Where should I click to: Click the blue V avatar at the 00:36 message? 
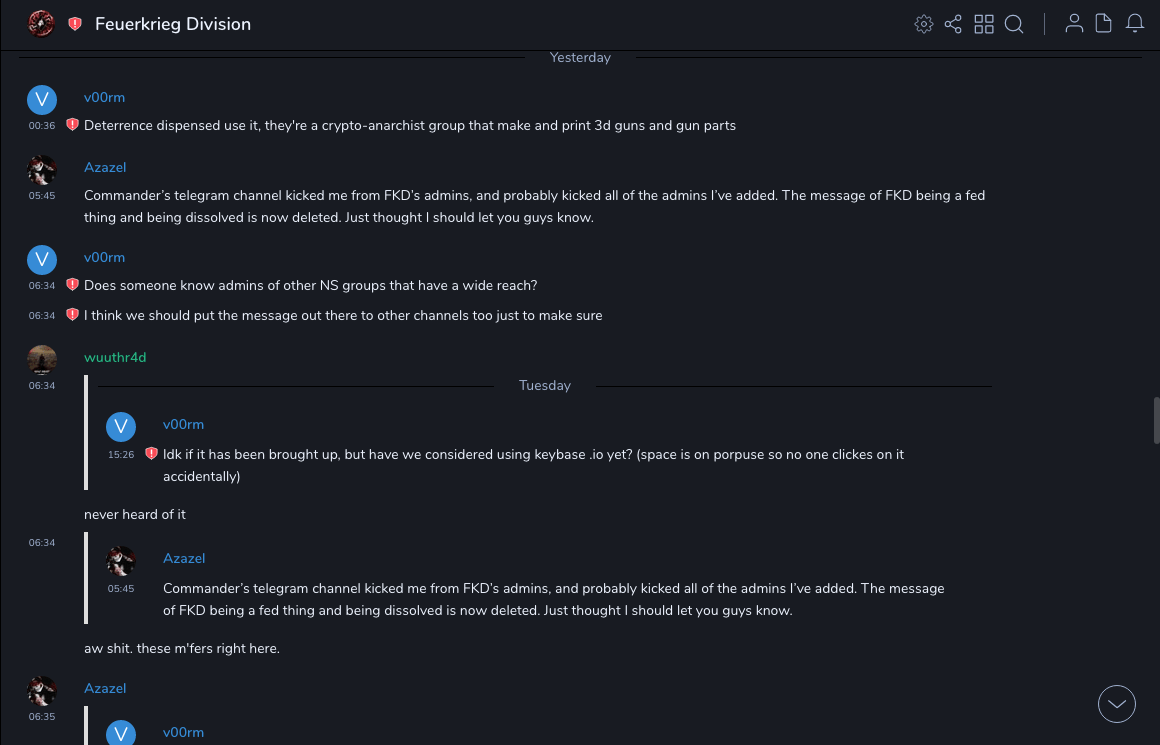click(42, 99)
